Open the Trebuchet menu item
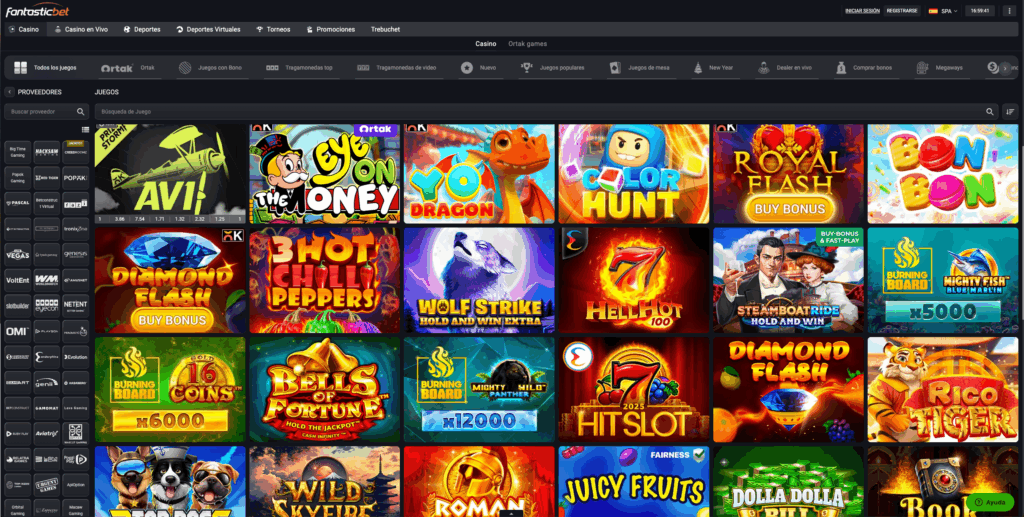This screenshot has height=517, width=1024. click(385, 29)
